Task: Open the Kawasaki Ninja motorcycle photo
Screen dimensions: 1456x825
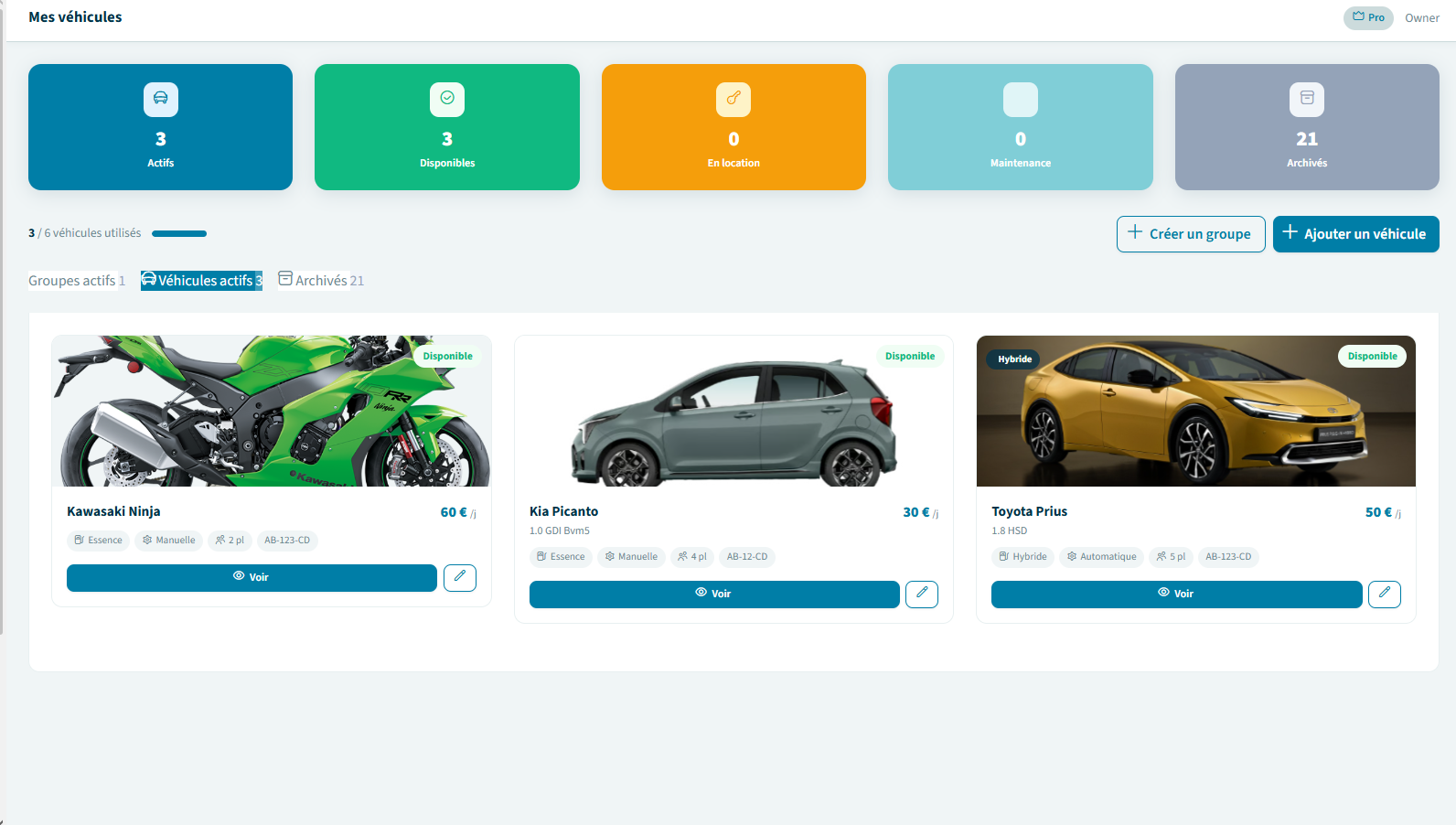Action: coord(272,411)
